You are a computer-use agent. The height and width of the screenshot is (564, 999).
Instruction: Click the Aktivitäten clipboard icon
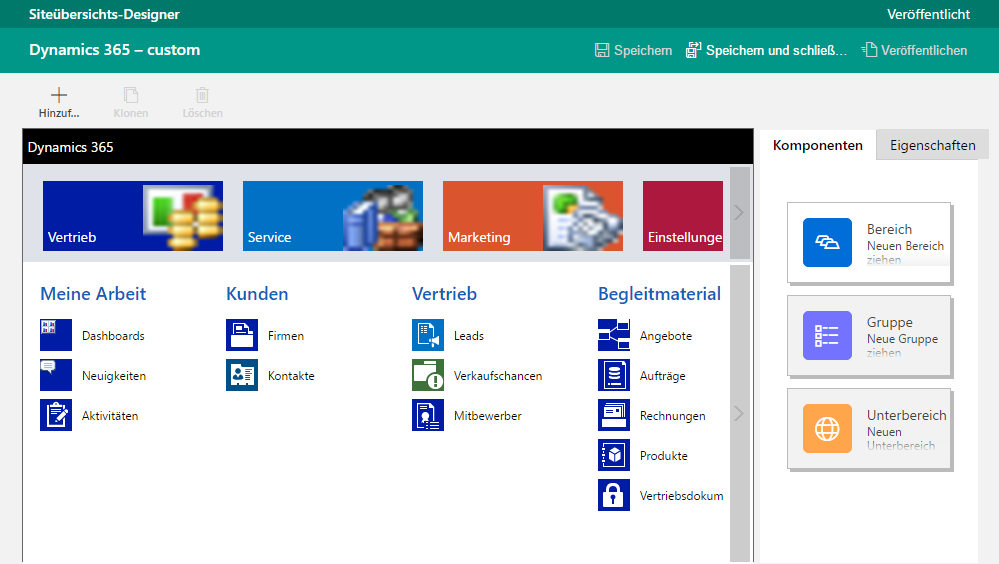56,415
